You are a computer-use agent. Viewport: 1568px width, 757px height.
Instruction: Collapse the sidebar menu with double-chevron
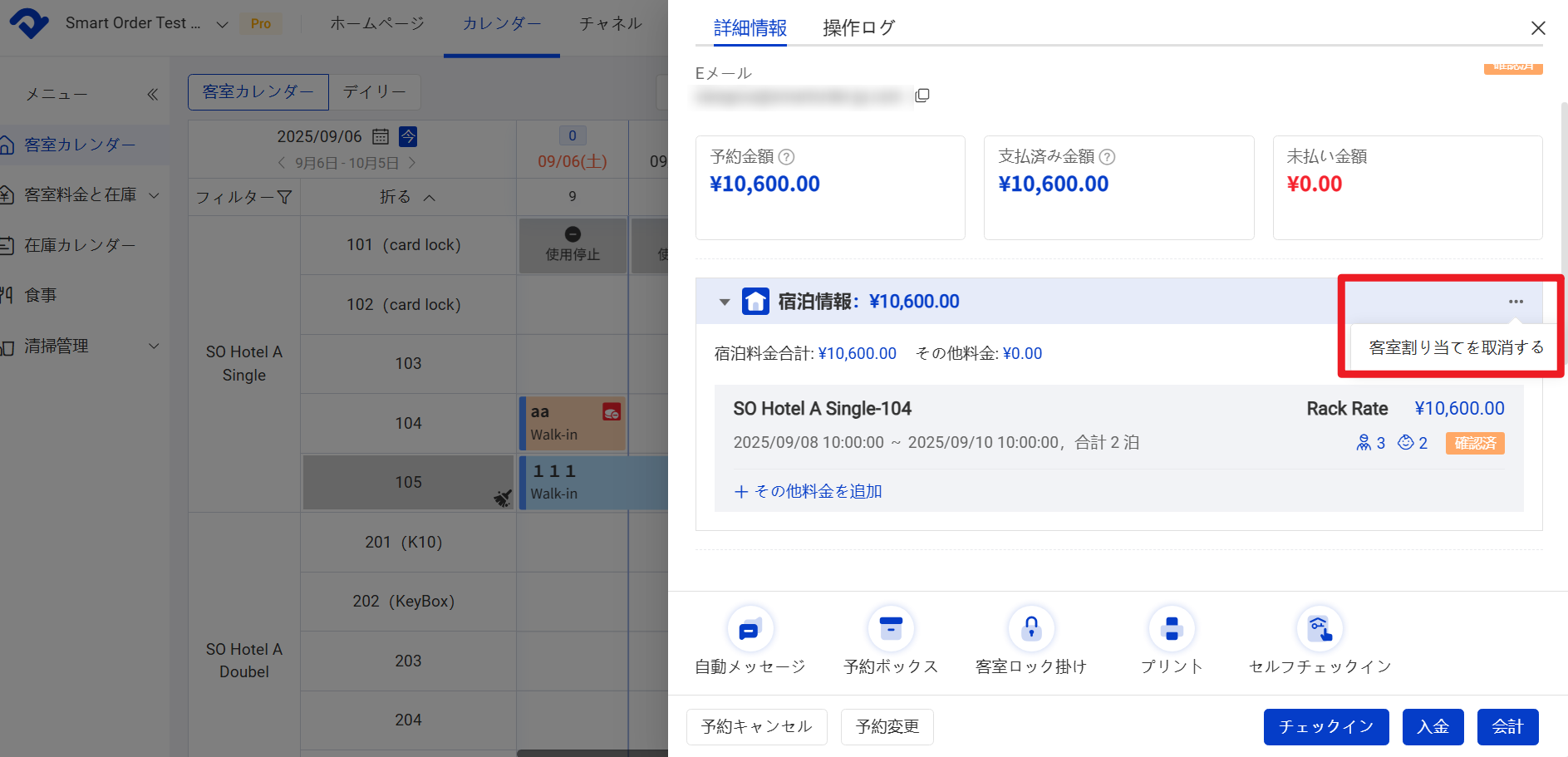[x=152, y=95]
